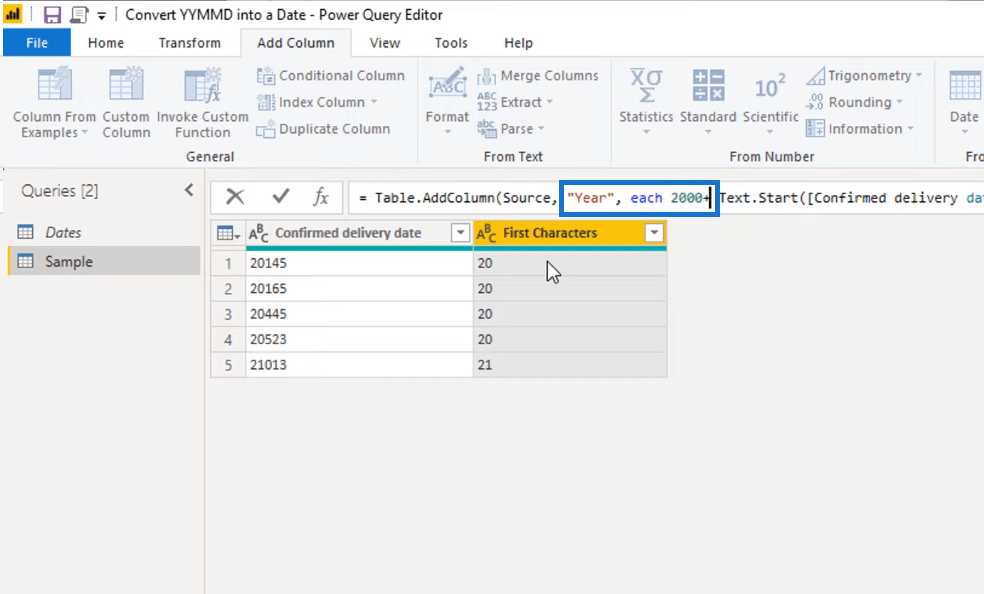984x594 pixels.
Task: Click Column From Examples icon
Action: 55,85
